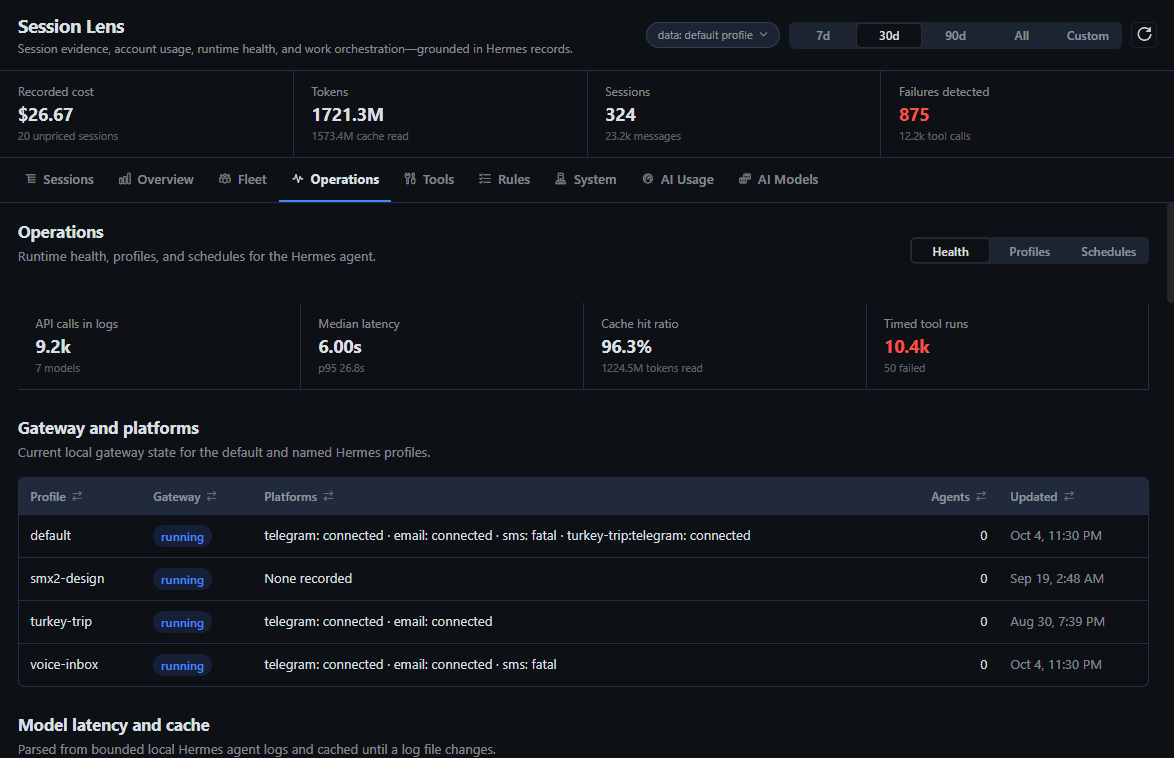
Task: Click the Rules checklist icon
Action: tap(485, 179)
